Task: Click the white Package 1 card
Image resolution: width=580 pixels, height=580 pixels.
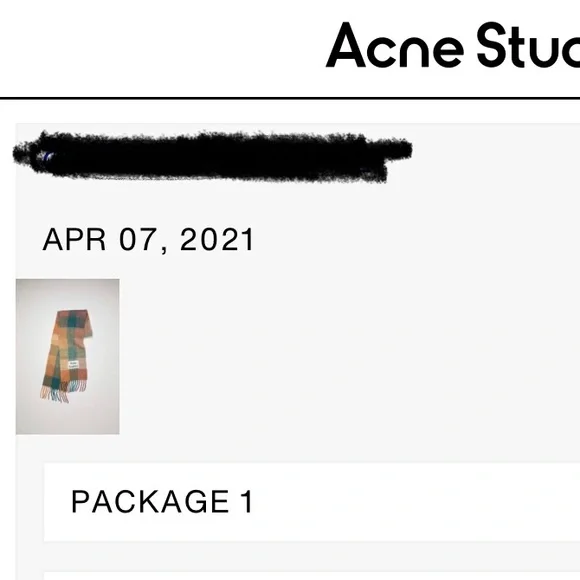Action: click(x=312, y=502)
